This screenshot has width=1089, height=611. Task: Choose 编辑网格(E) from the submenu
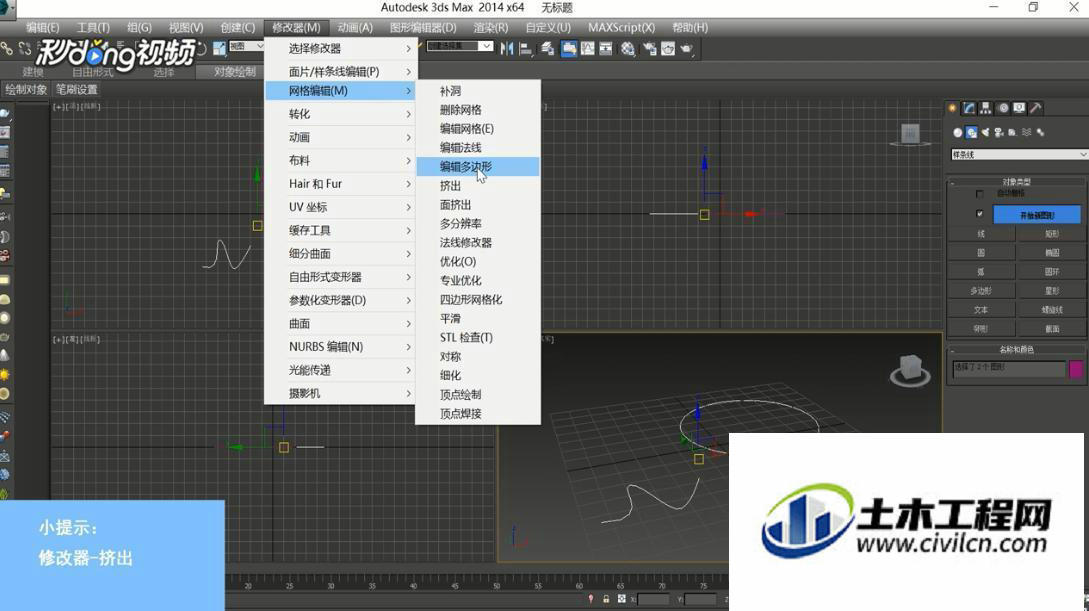point(478,128)
